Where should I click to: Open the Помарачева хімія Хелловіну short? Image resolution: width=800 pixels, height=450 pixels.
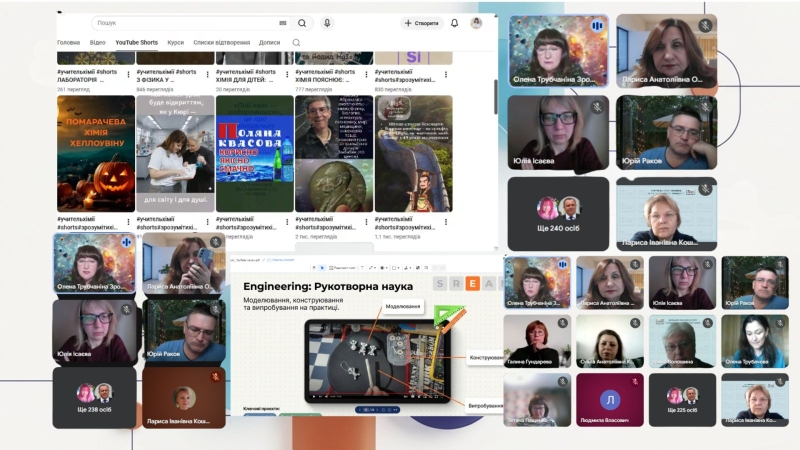tap(95, 152)
